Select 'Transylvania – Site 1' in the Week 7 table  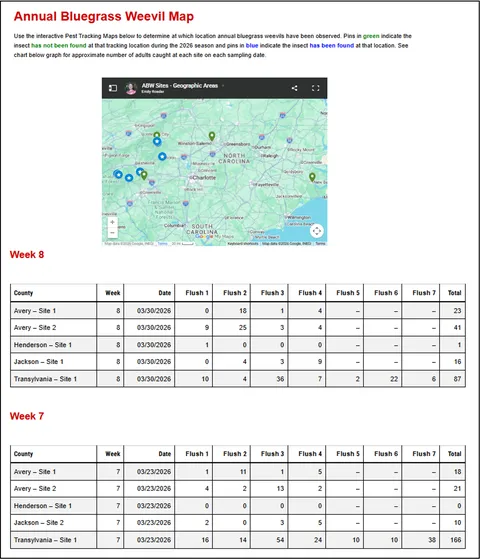[x=45, y=540]
